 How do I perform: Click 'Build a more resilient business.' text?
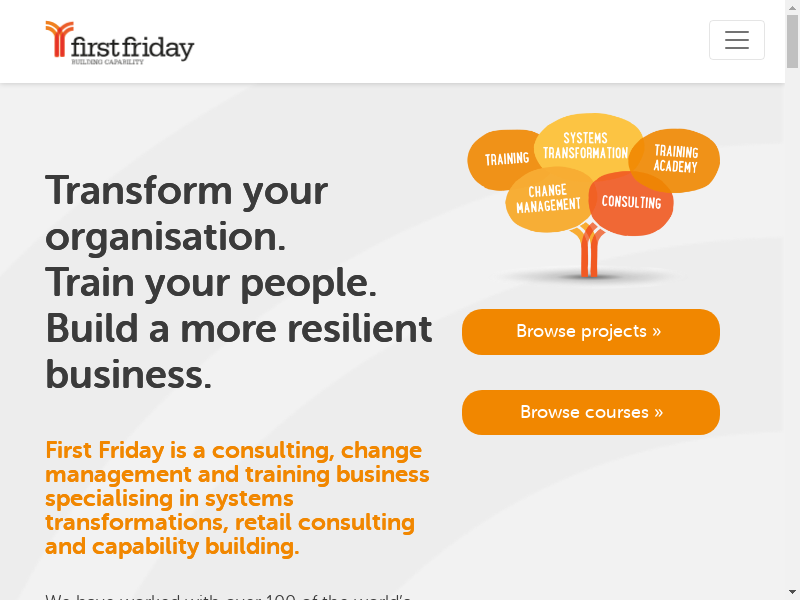[238, 351]
